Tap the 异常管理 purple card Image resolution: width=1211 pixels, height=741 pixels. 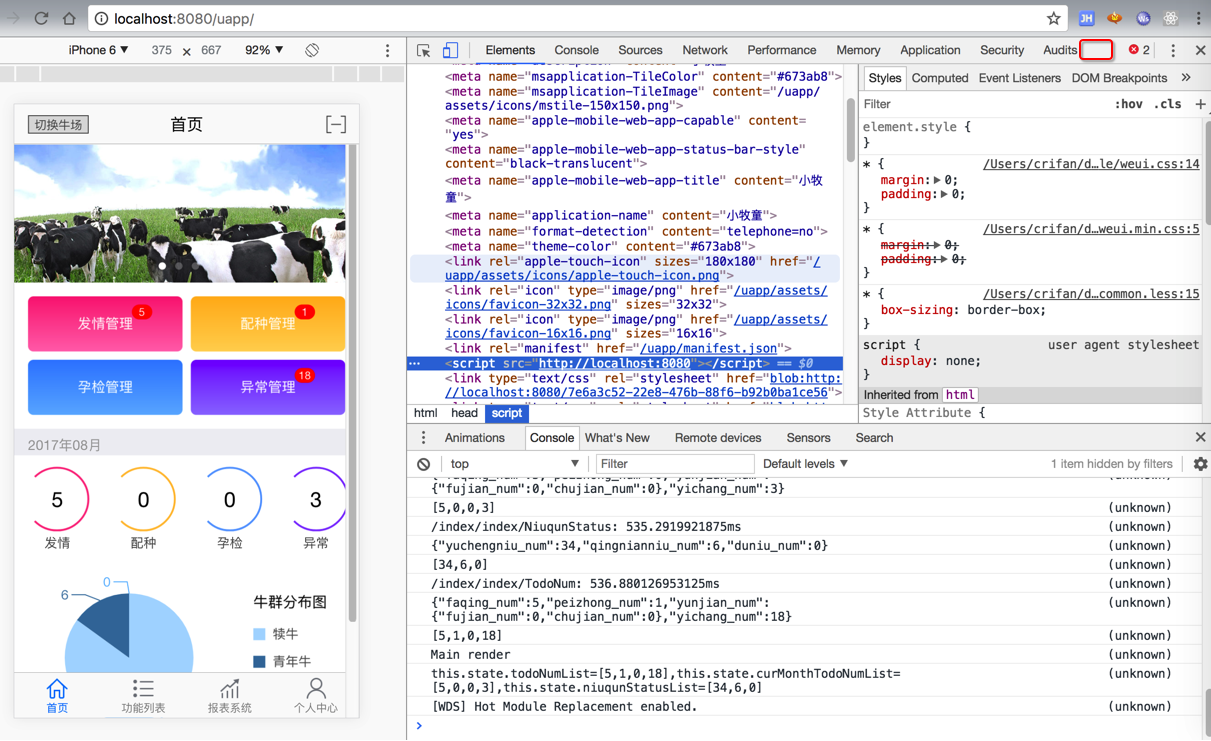268,387
